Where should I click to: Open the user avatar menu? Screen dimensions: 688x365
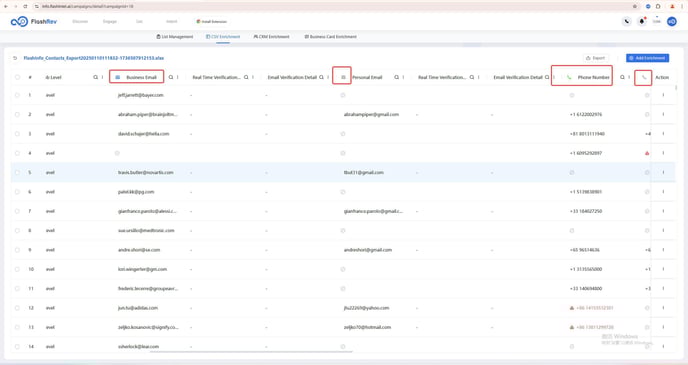tap(671, 21)
